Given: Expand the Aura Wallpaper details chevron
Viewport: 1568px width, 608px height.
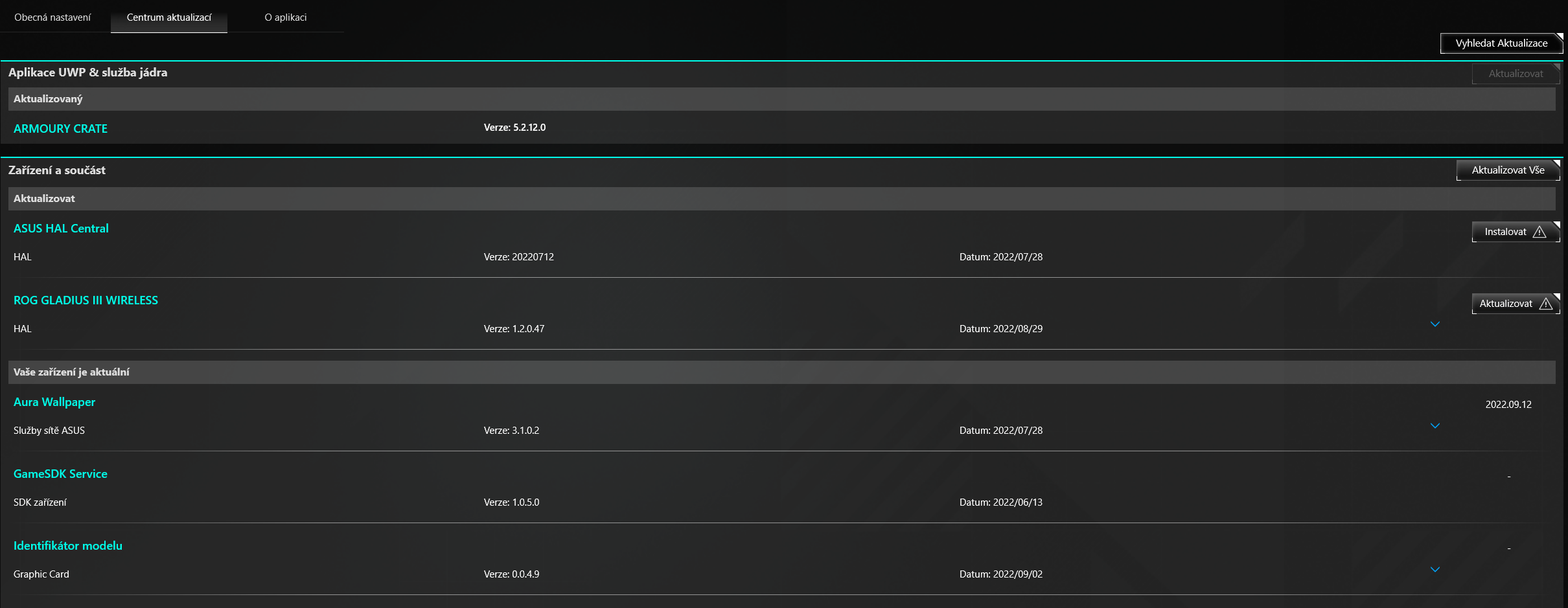Looking at the screenshot, I should pos(1435,426).
